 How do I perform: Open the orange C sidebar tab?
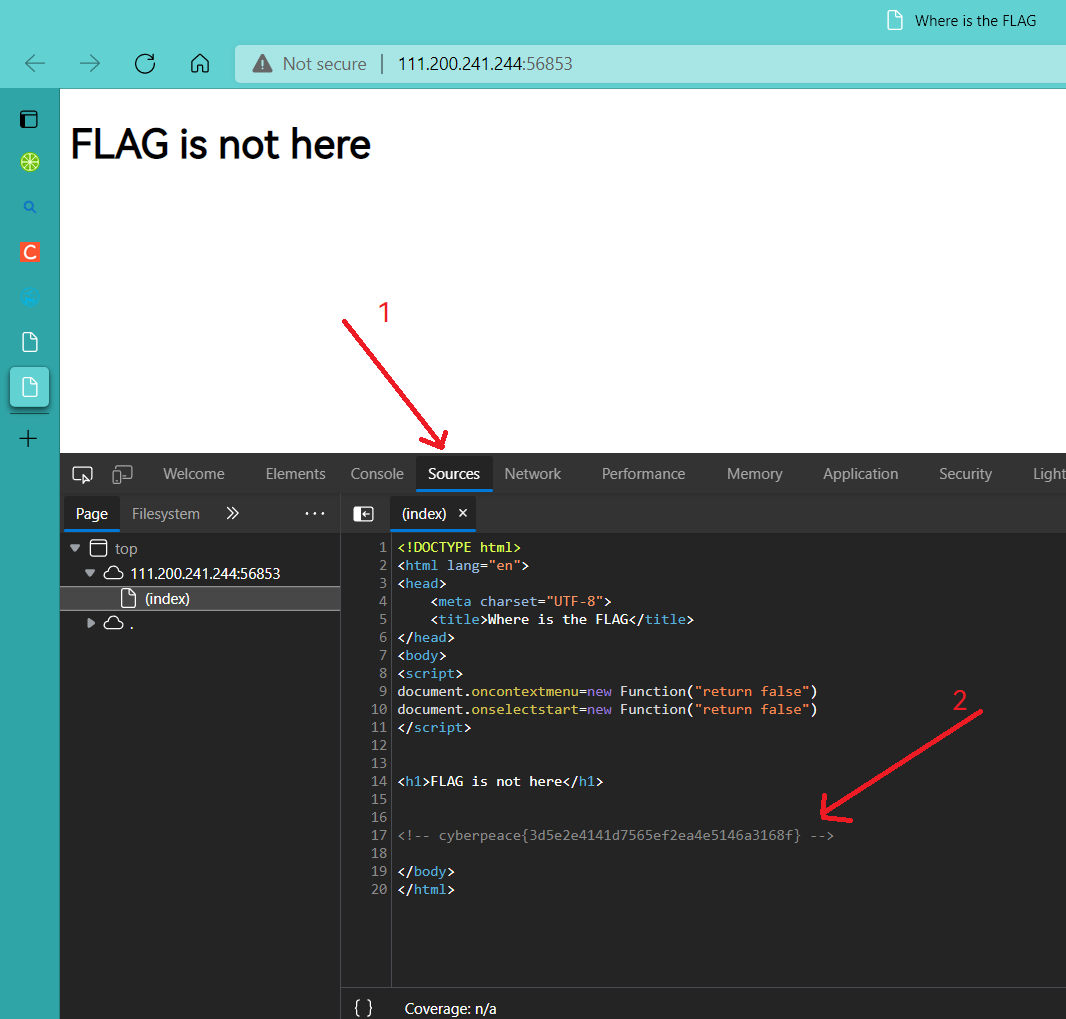(x=29, y=252)
